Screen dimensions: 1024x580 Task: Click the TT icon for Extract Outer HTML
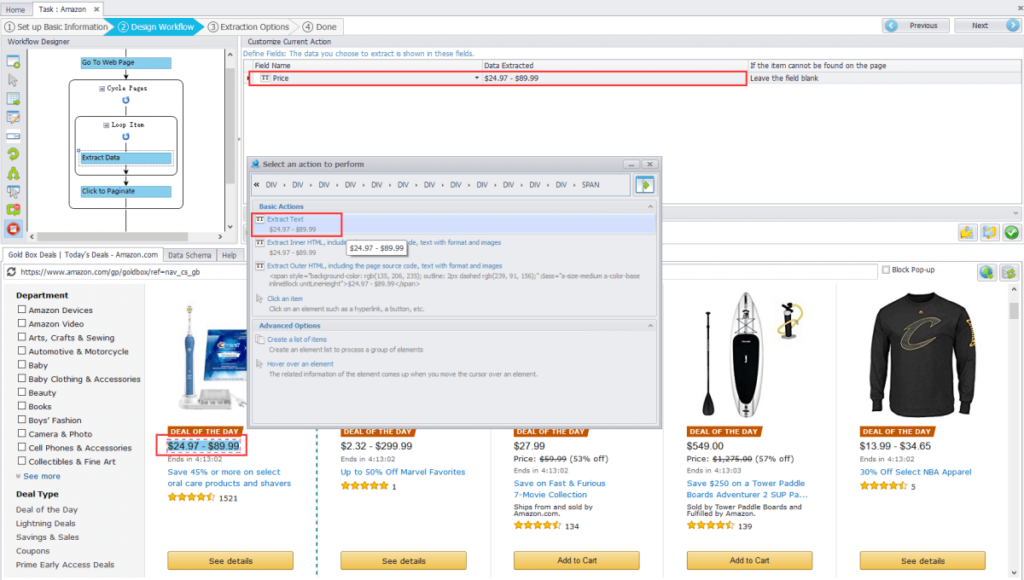click(260, 266)
